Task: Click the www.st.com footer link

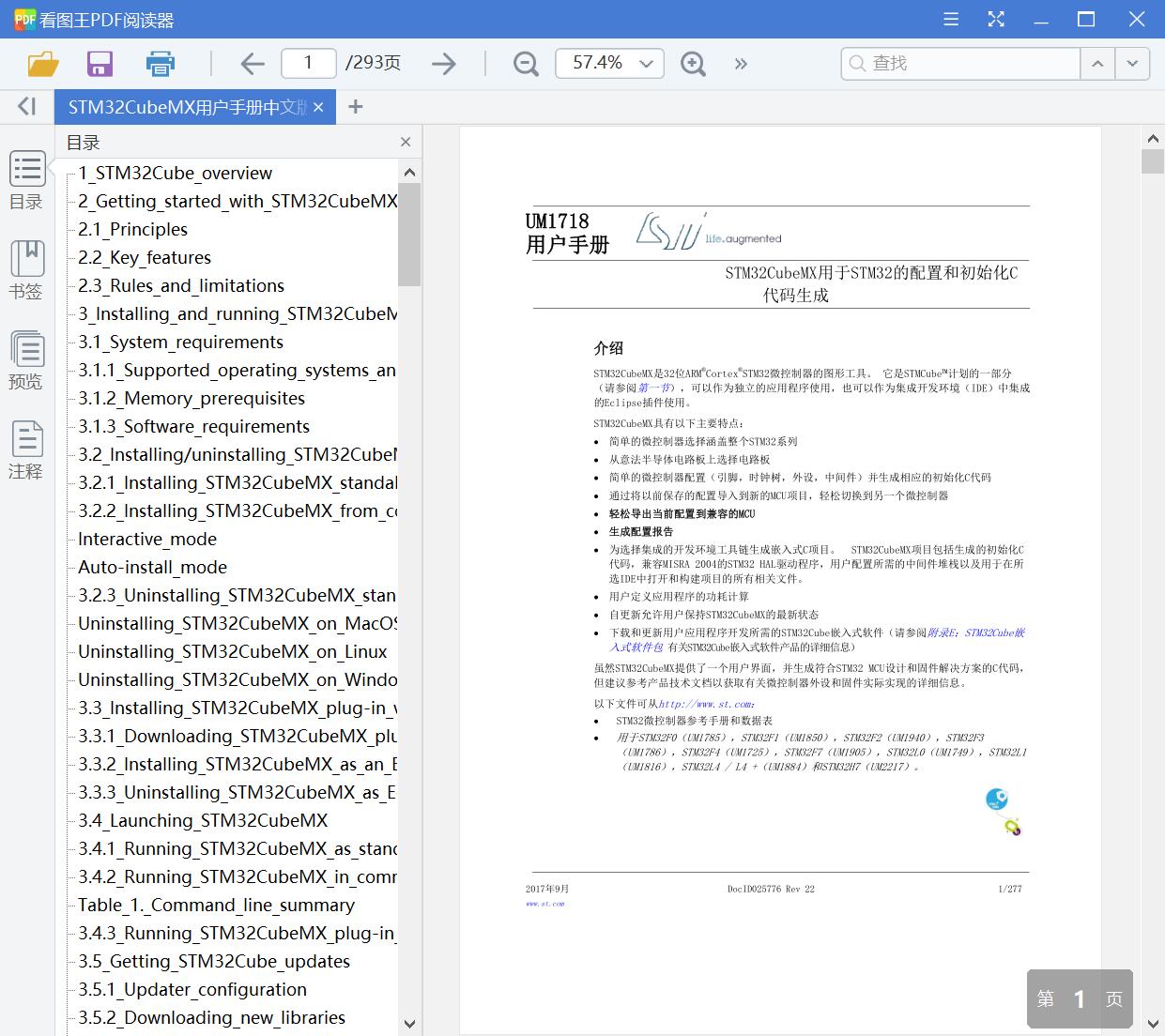Action: pos(545,904)
